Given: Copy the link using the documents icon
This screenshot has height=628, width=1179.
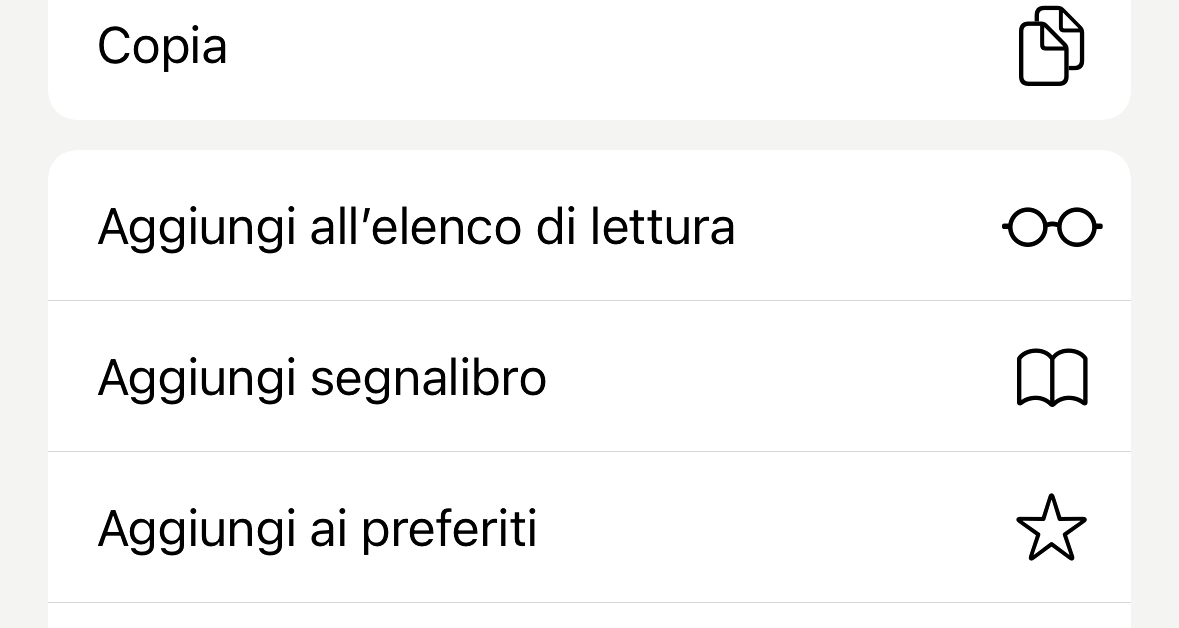Looking at the screenshot, I should tap(1051, 46).
